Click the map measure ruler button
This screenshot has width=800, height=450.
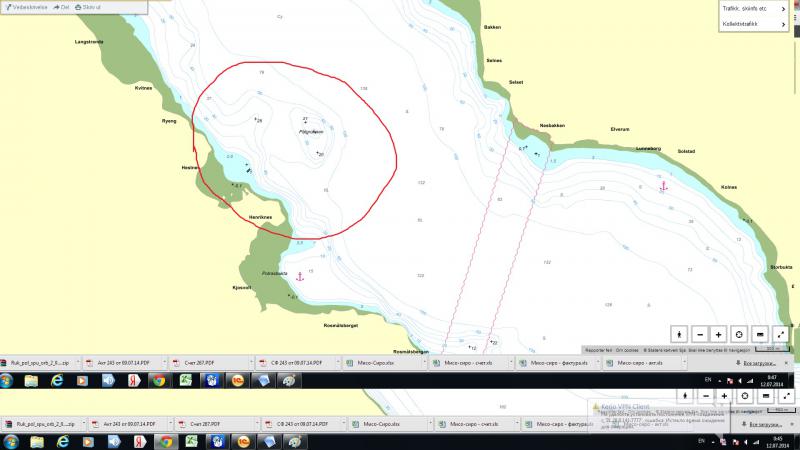[760, 333]
